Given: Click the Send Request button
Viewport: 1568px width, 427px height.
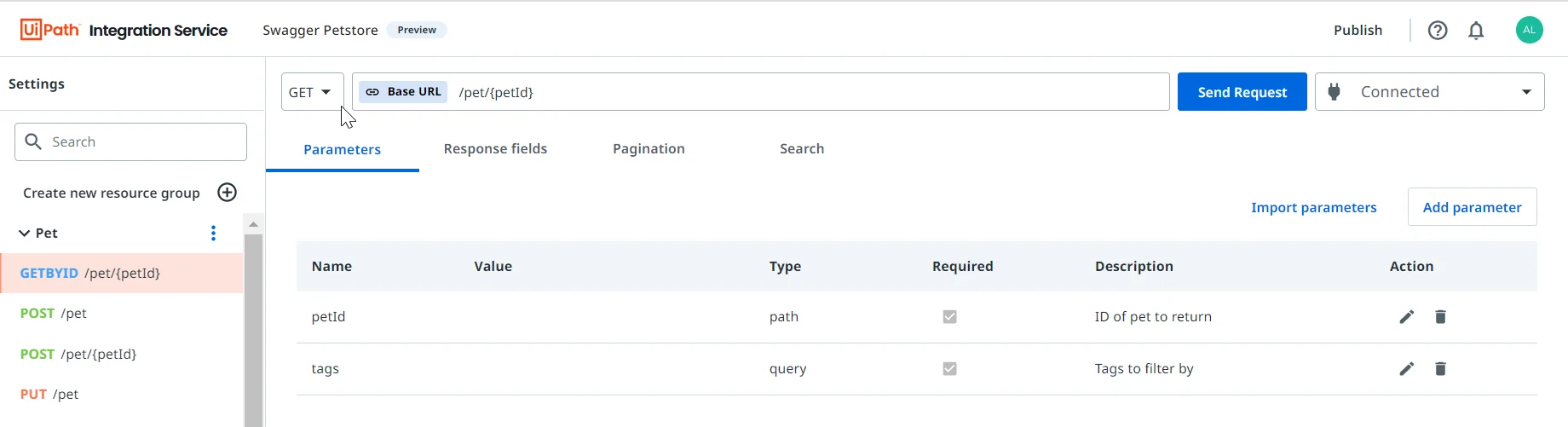Looking at the screenshot, I should click(x=1242, y=92).
